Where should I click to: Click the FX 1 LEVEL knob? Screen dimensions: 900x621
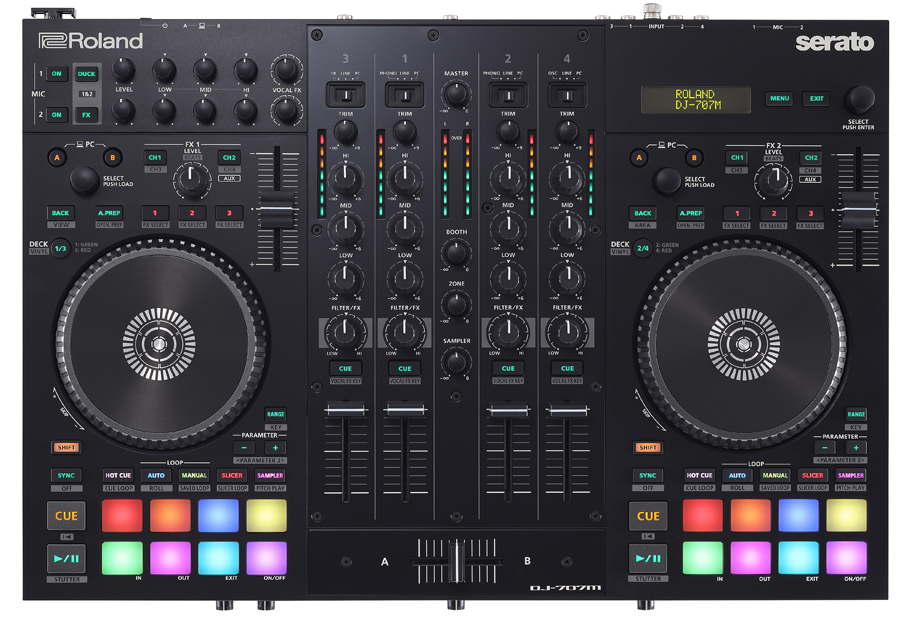point(192,178)
